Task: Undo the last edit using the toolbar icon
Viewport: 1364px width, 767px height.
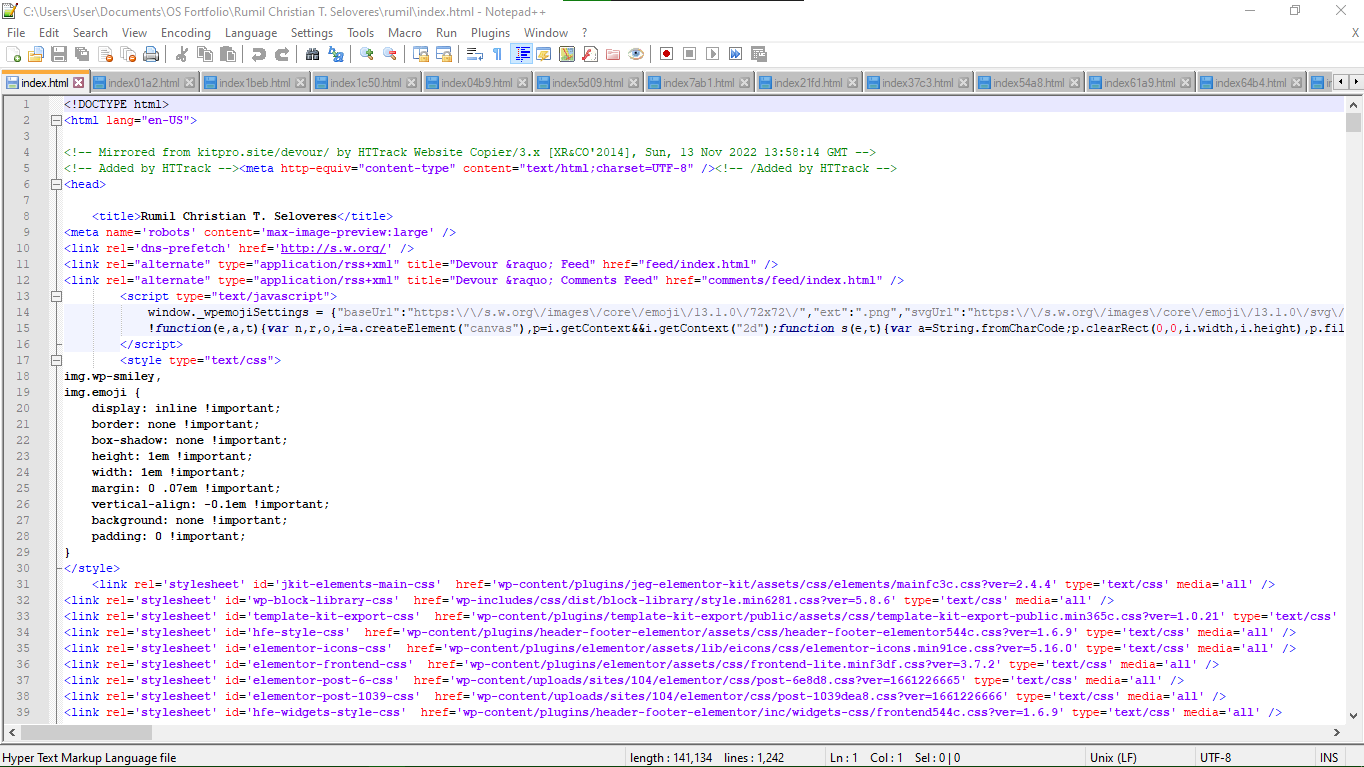Action: tap(258, 54)
